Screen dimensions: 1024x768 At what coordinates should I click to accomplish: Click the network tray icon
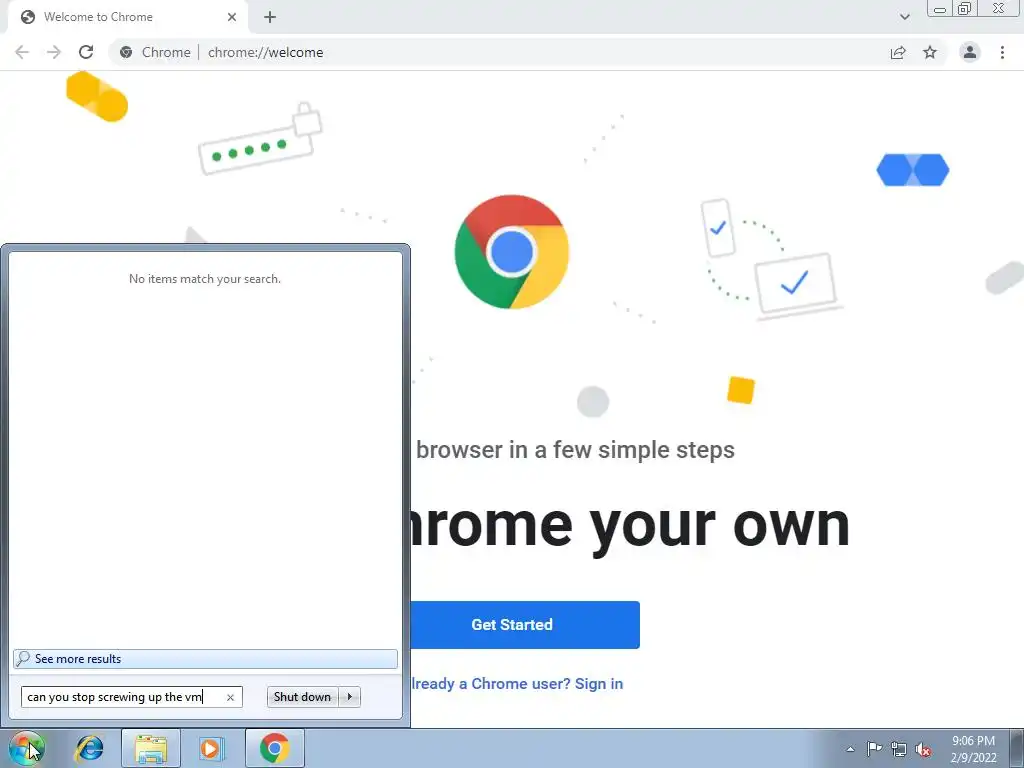click(899, 749)
